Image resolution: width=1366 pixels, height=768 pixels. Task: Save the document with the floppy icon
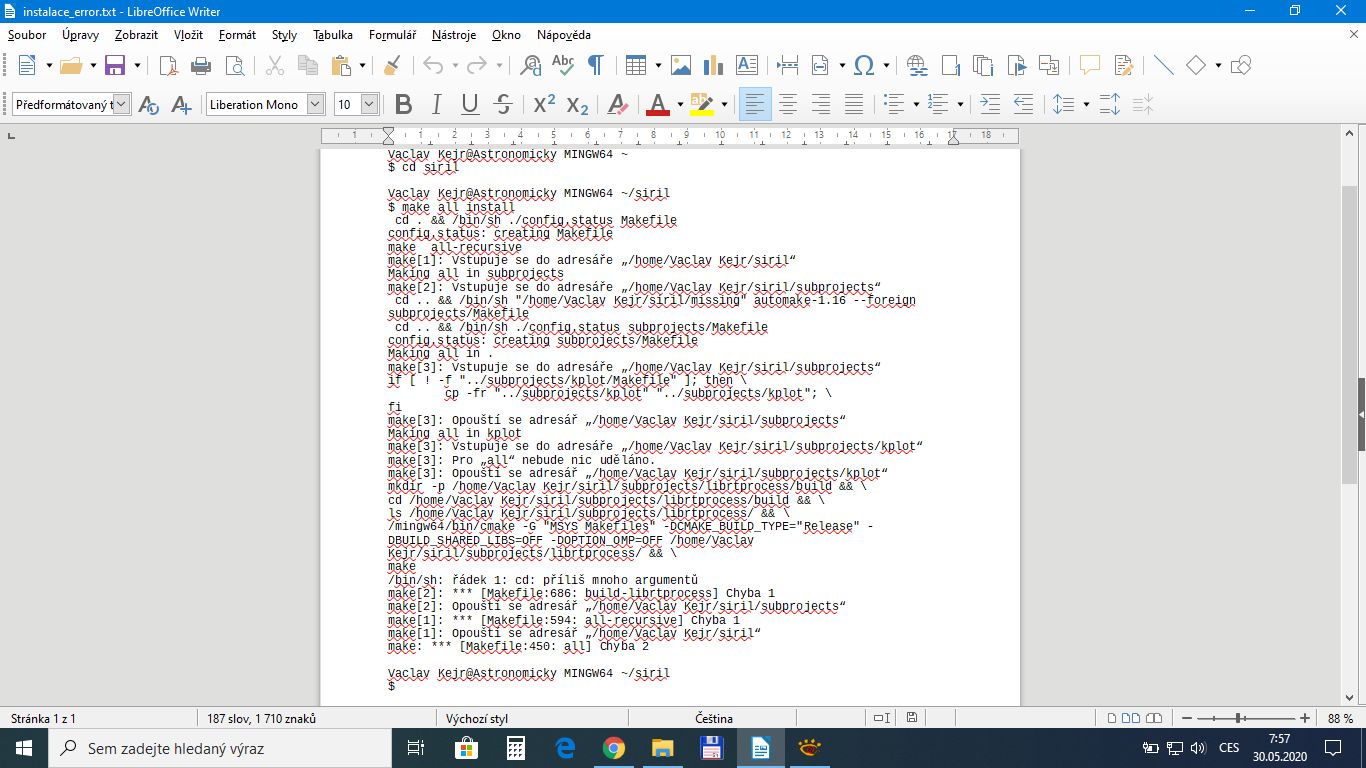point(115,66)
